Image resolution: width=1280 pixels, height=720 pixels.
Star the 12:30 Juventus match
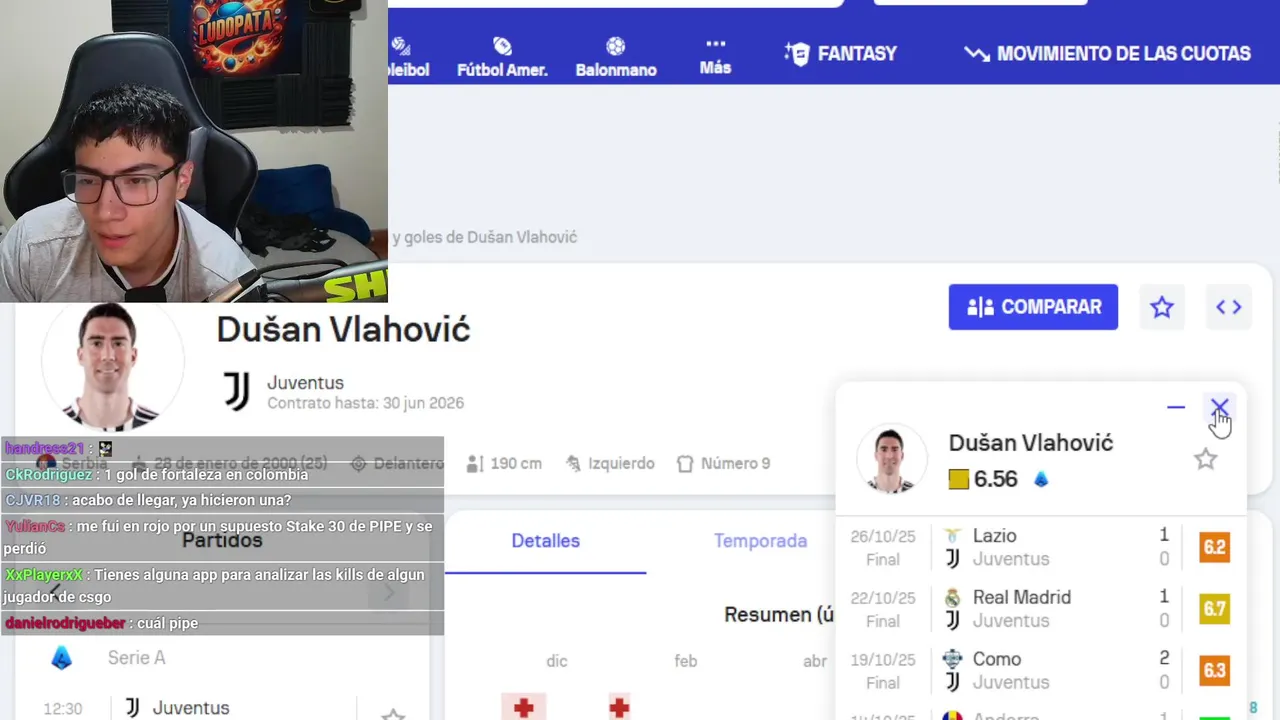coord(393,714)
